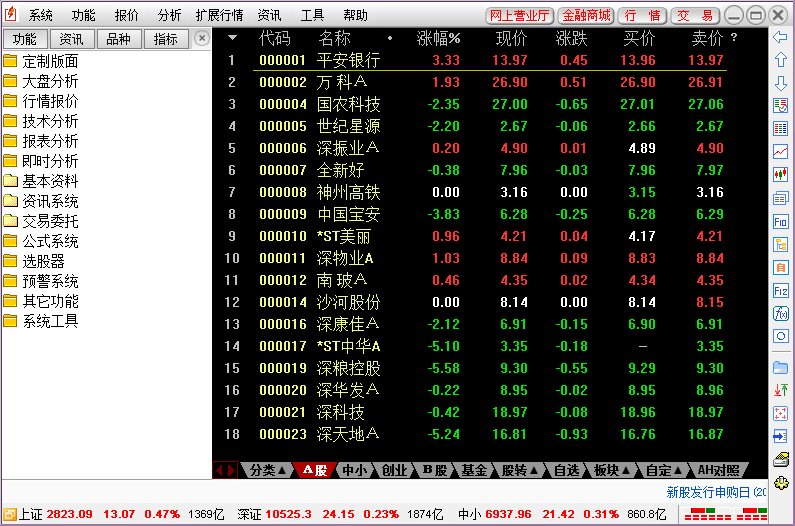Click the 网上营业厅 button
Viewport: 795px width, 526px height.
point(519,16)
